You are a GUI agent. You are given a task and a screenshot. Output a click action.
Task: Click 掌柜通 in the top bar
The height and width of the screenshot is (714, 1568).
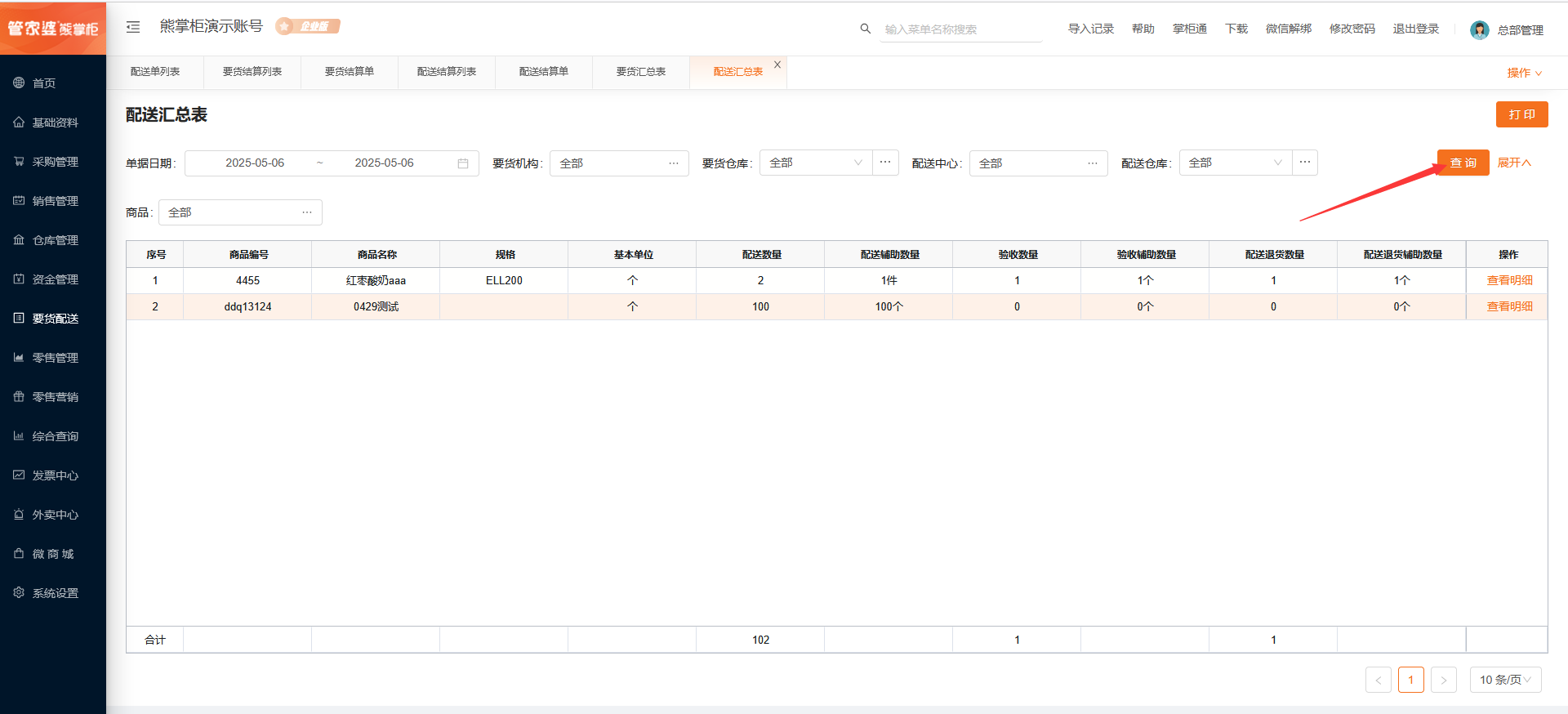click(x=1190, y=29)
